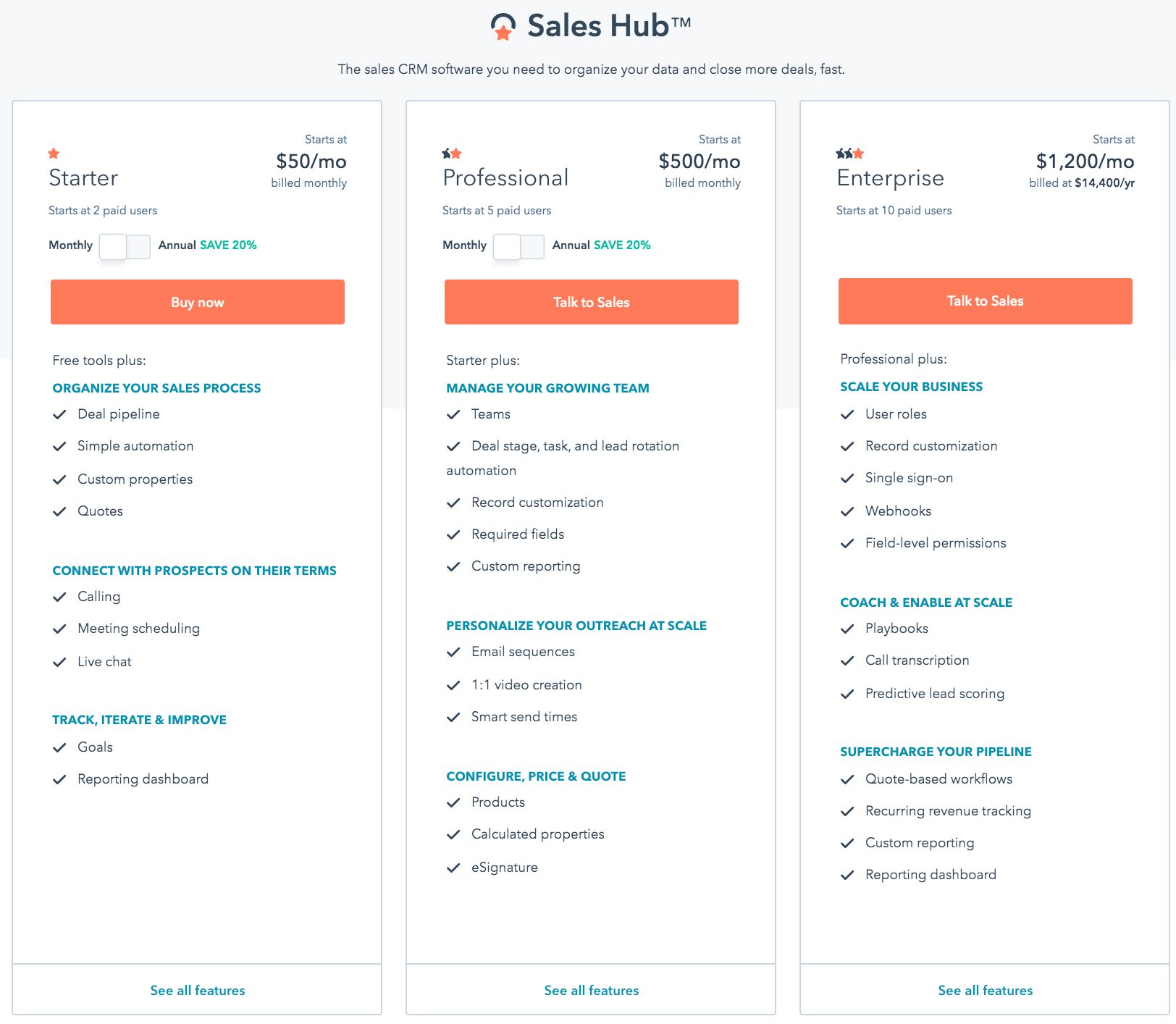Click the SUPERCHARGE YOUR PIPELINE heading
The height and width of the screenshot is (1024, 1176).
936,752
